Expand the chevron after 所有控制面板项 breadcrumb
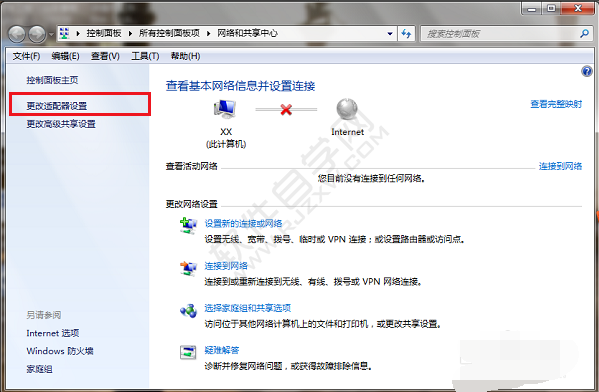 point(209,34)
